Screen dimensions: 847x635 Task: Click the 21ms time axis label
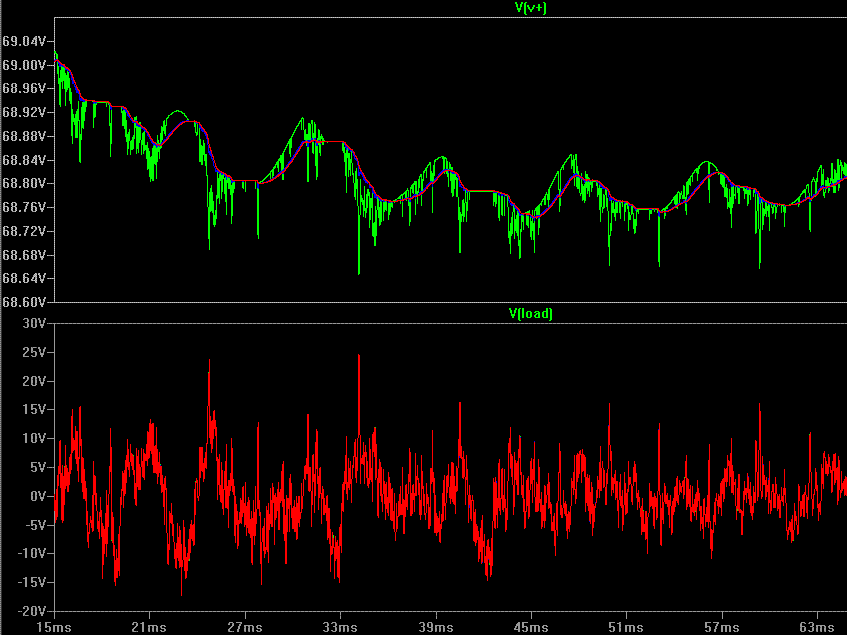click(x=149, y=627)
